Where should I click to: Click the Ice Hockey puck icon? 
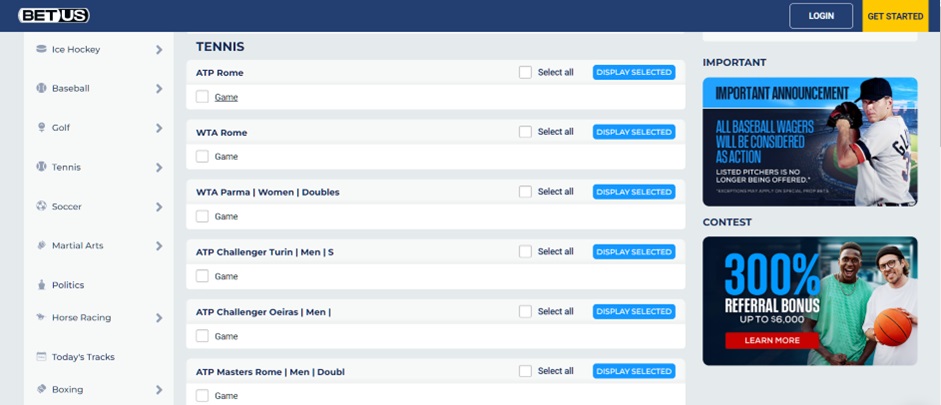click(41, 49)
